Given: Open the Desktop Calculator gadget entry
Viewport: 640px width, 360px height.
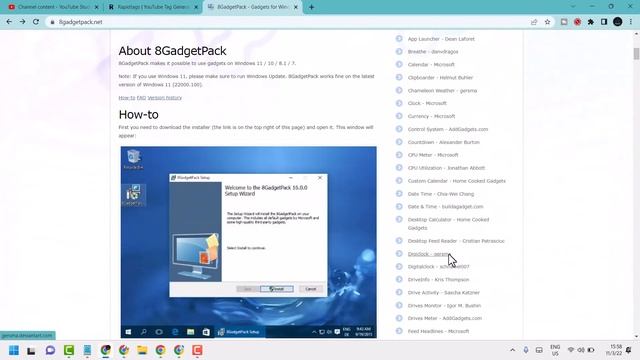Looking at the screenshot, I should pos(448,224).
